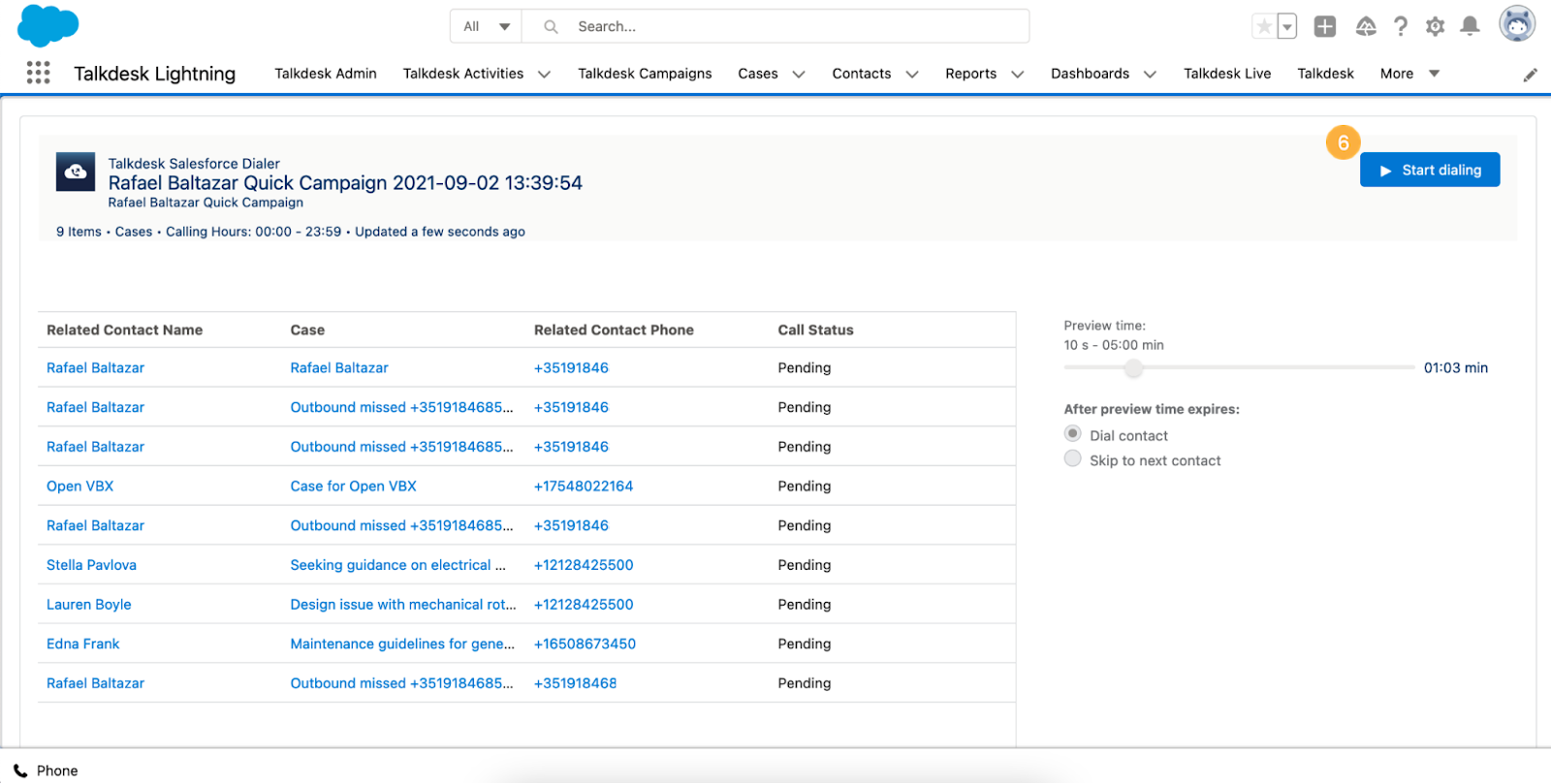The image size is (1551, 784).
Task: Click Pending status in Edna Frank row
Action: click(804, 643)
